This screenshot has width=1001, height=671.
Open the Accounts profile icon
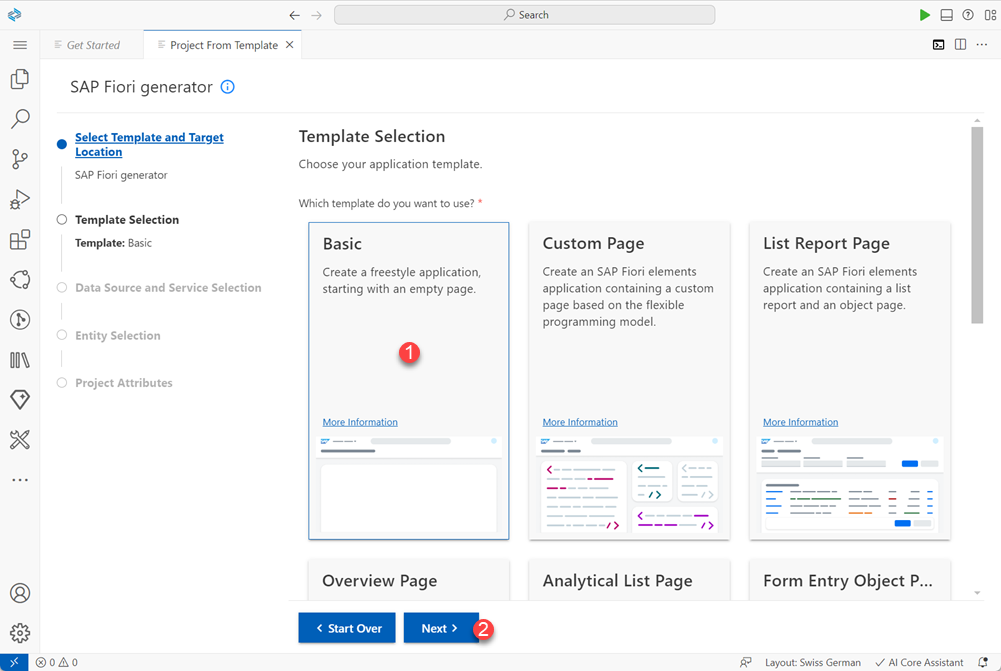(x=20, y=593)
